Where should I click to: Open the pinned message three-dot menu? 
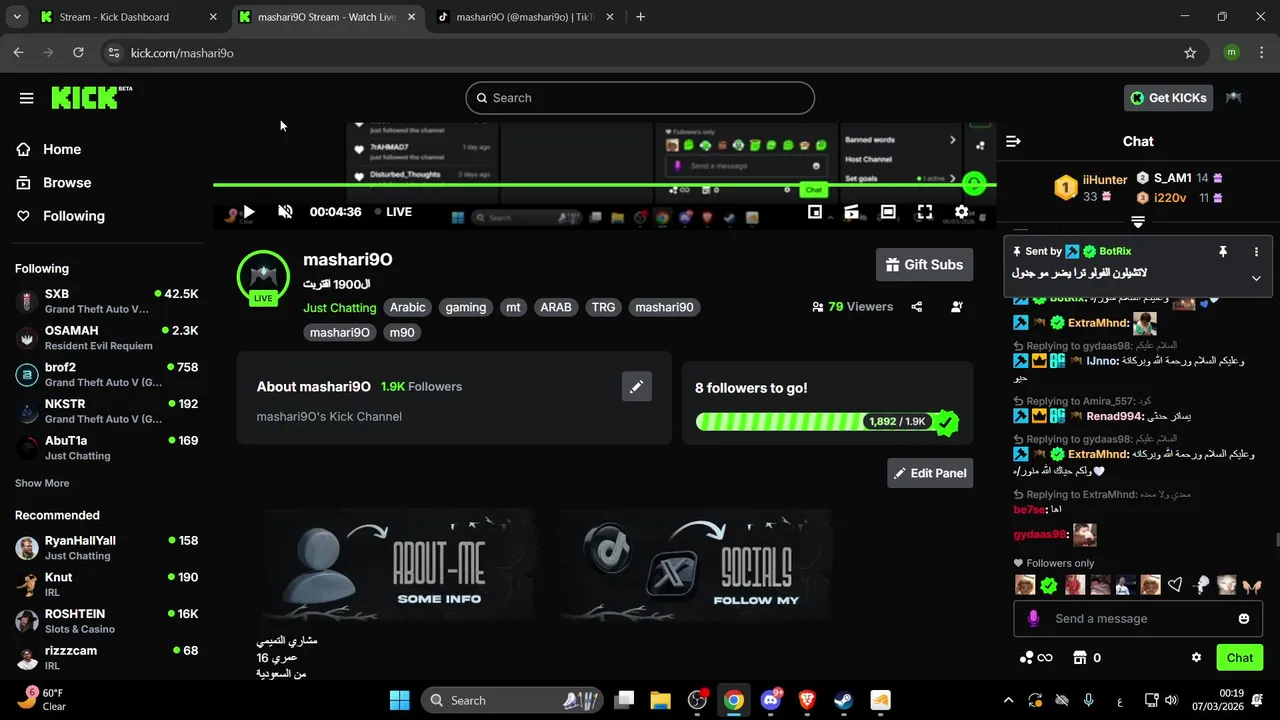pyautogui.click(x=1257, y=252)
